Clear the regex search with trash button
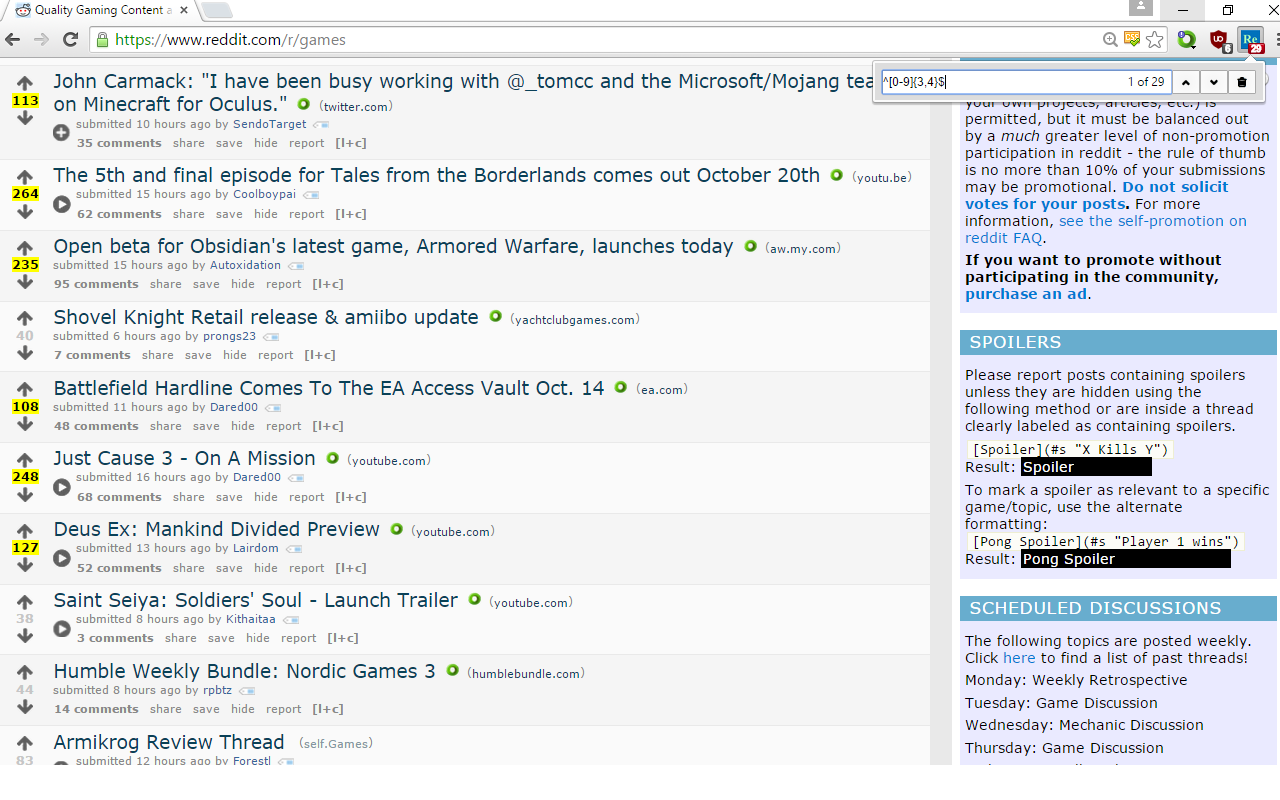This screenshot has height=800, width=1280. coord(1242,82)
